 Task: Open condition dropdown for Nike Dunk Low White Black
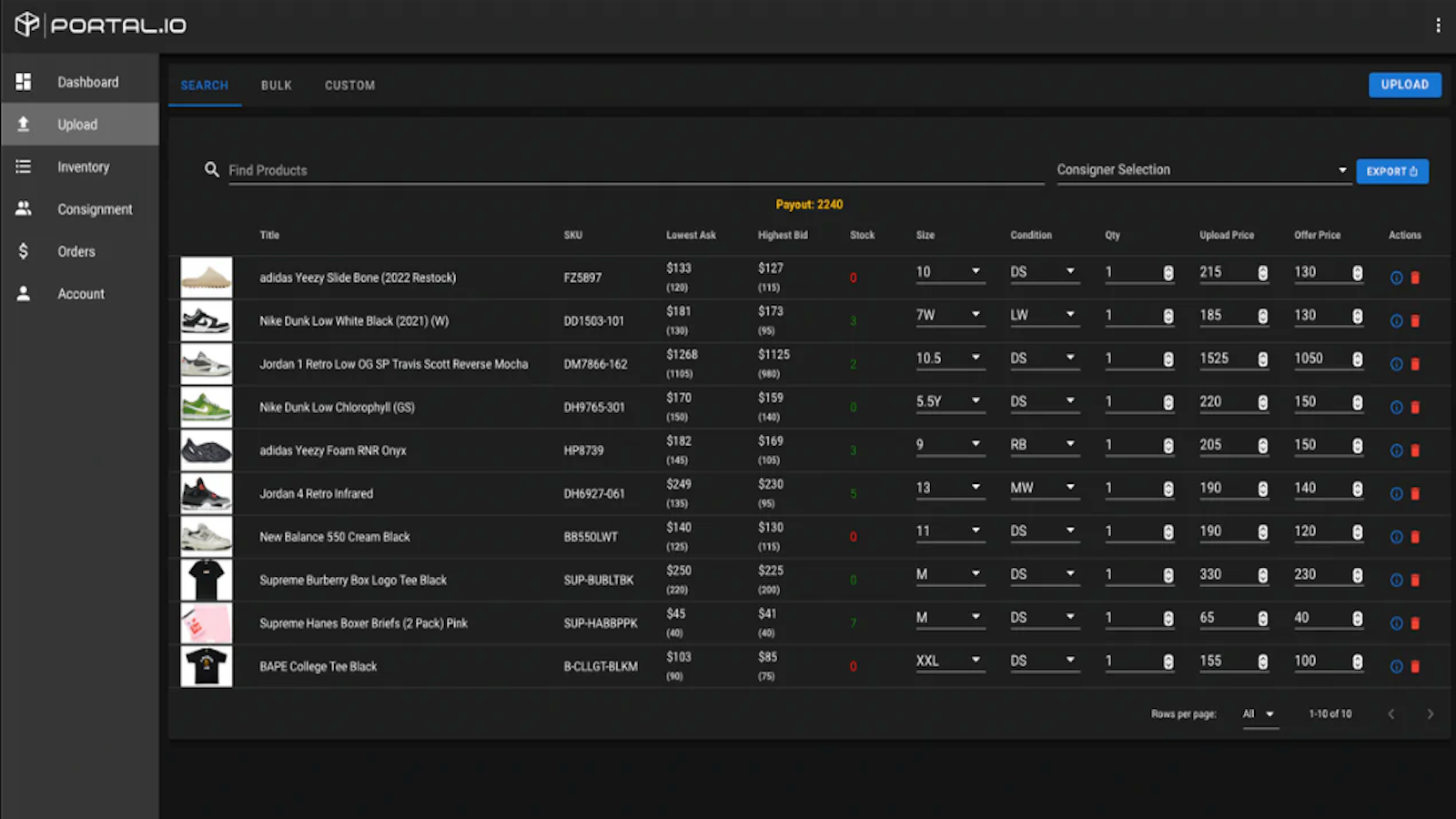1045,315
